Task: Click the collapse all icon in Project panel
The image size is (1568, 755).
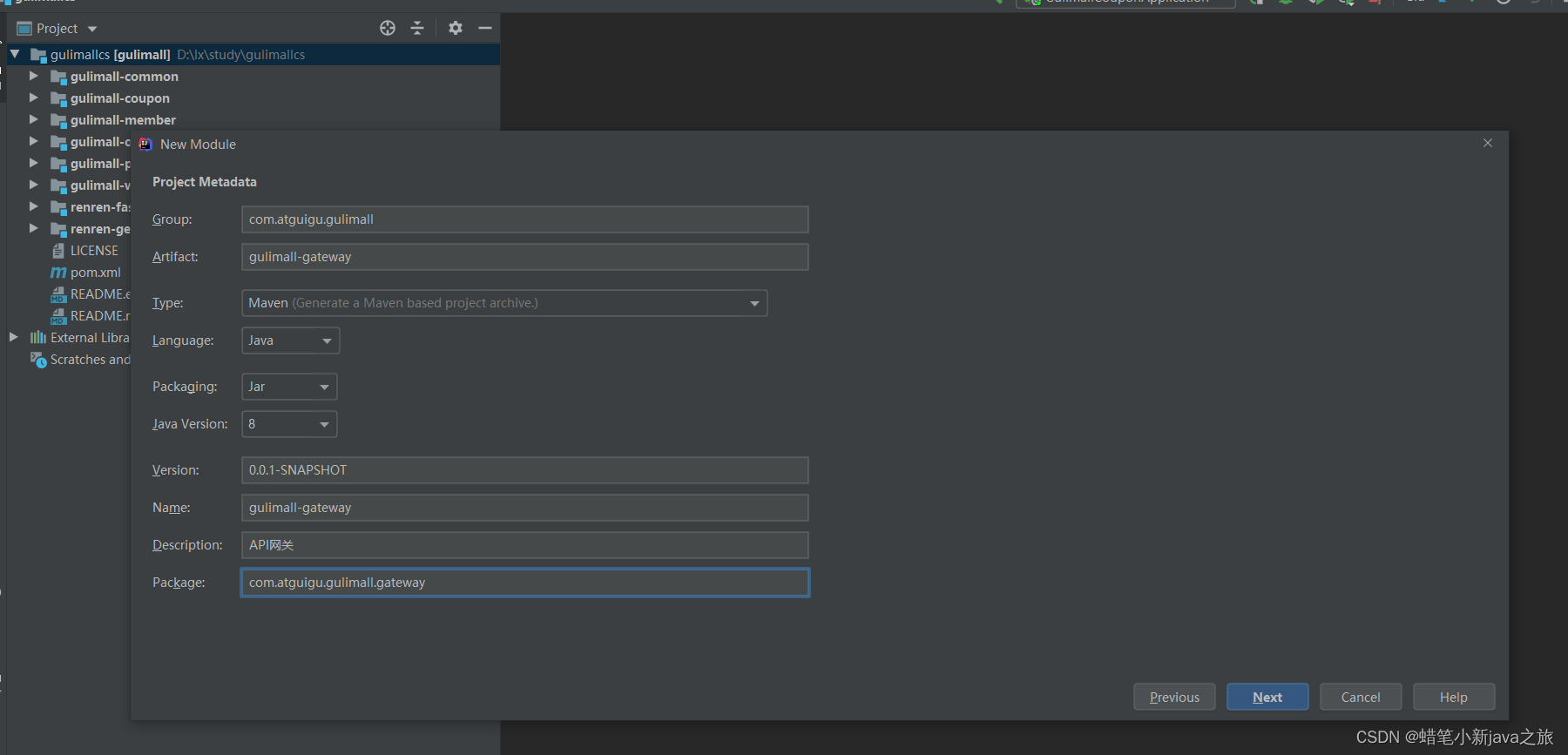Action: click(417, 28)
